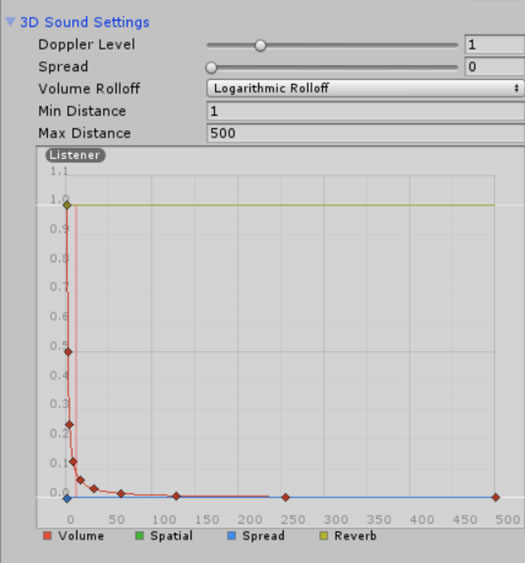The image size is (525, 563).
Task: Click the Doppler Level value field
Action: tap(494, 45)
